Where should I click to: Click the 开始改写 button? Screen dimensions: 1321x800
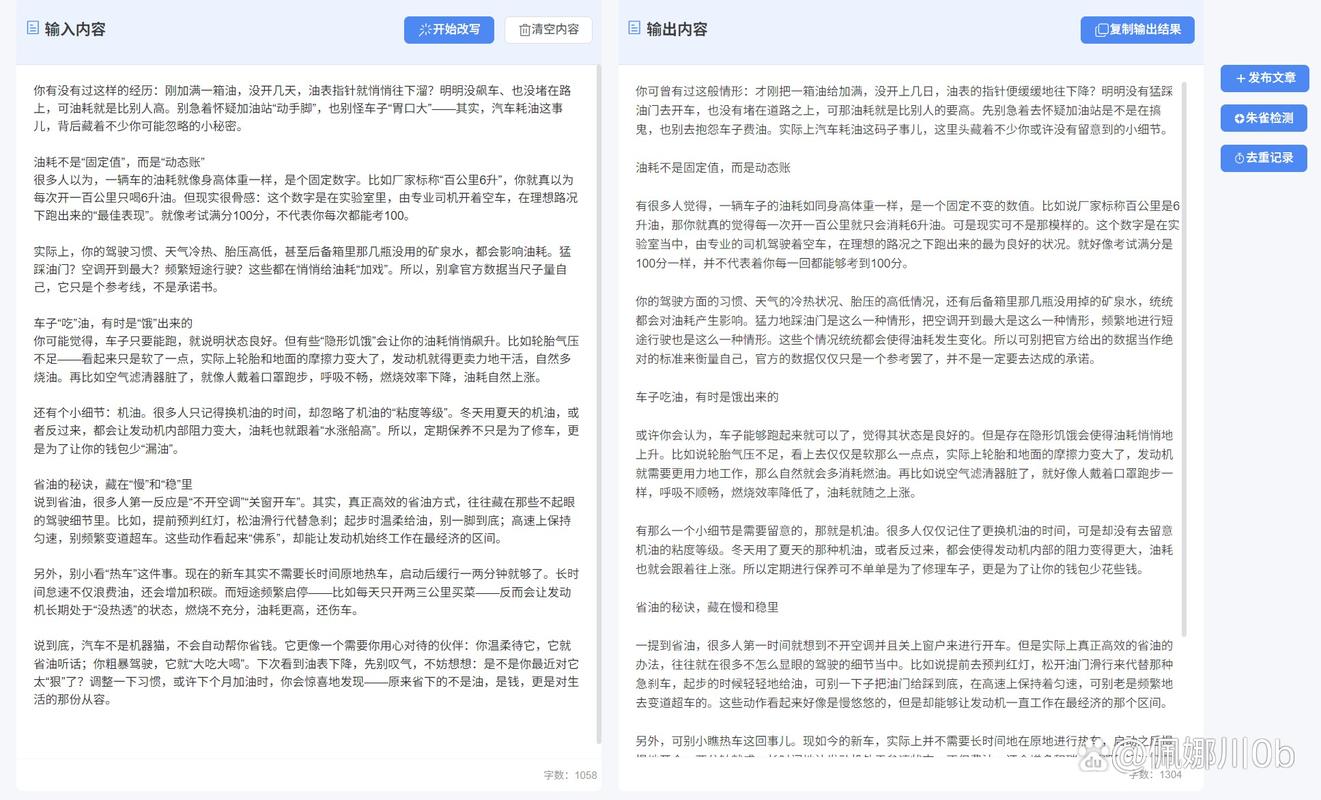[449, 30]
